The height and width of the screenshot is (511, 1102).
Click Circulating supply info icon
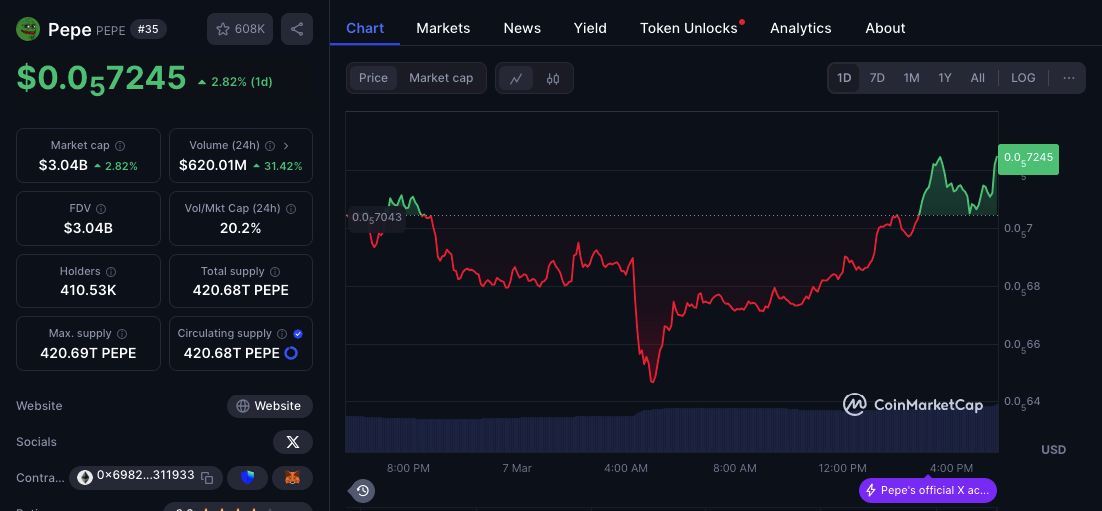coord(282,334)
